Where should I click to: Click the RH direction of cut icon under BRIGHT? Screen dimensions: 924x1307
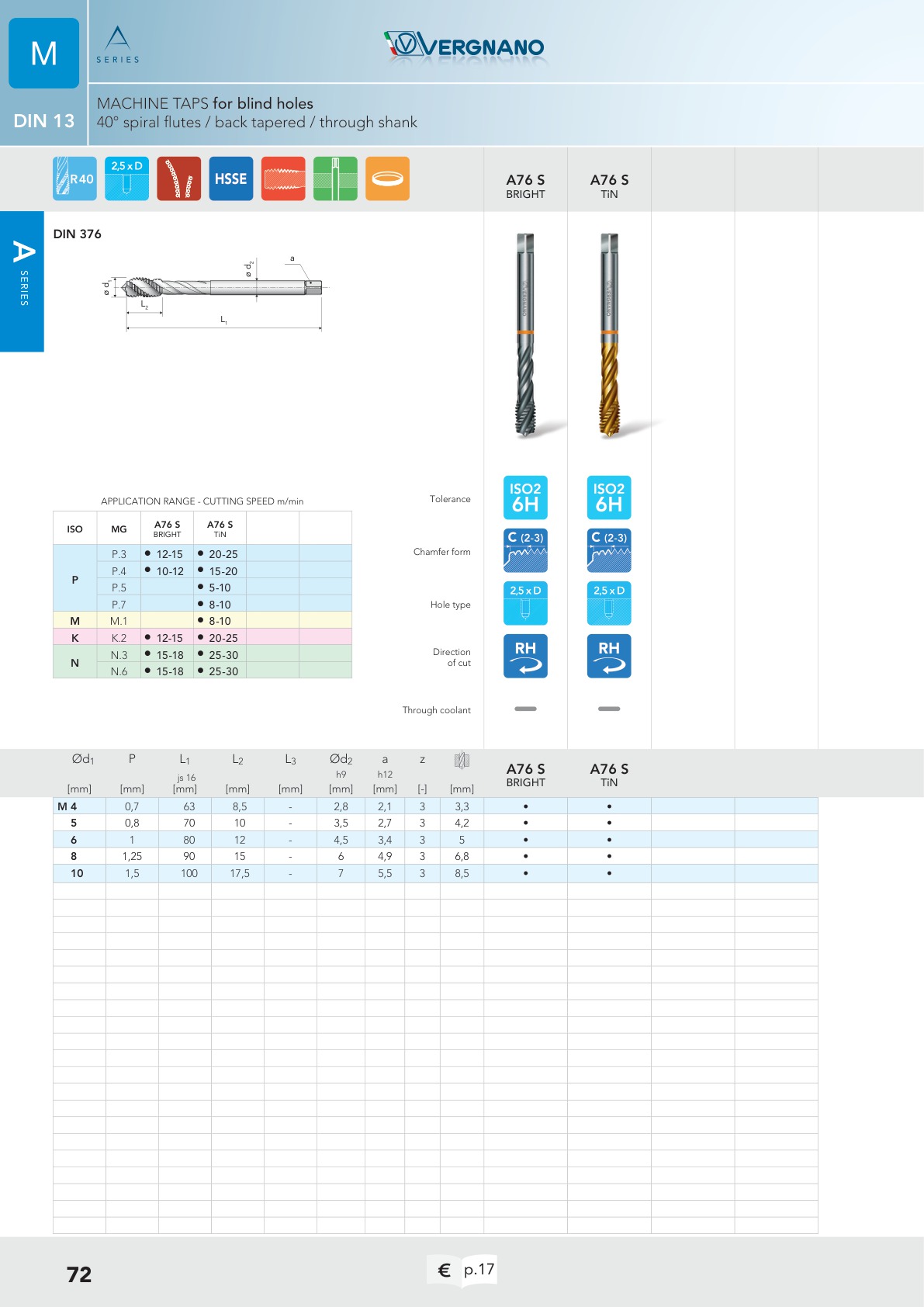[525, 656]
